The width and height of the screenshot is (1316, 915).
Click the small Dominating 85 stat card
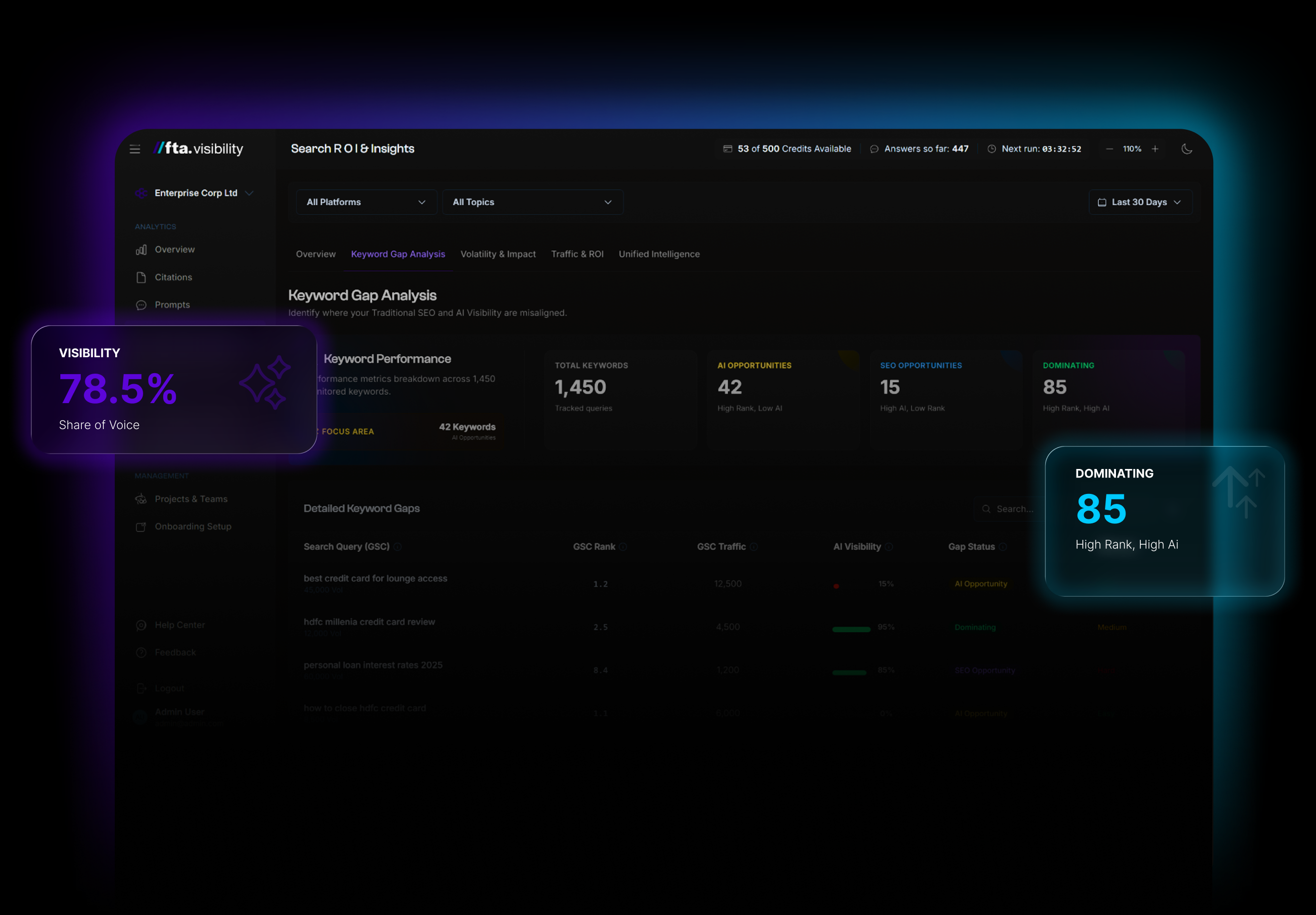coord(1109,400)
